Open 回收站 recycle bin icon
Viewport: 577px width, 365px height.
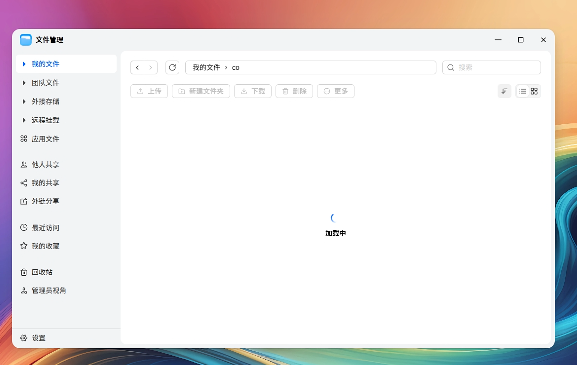[24, 272]
